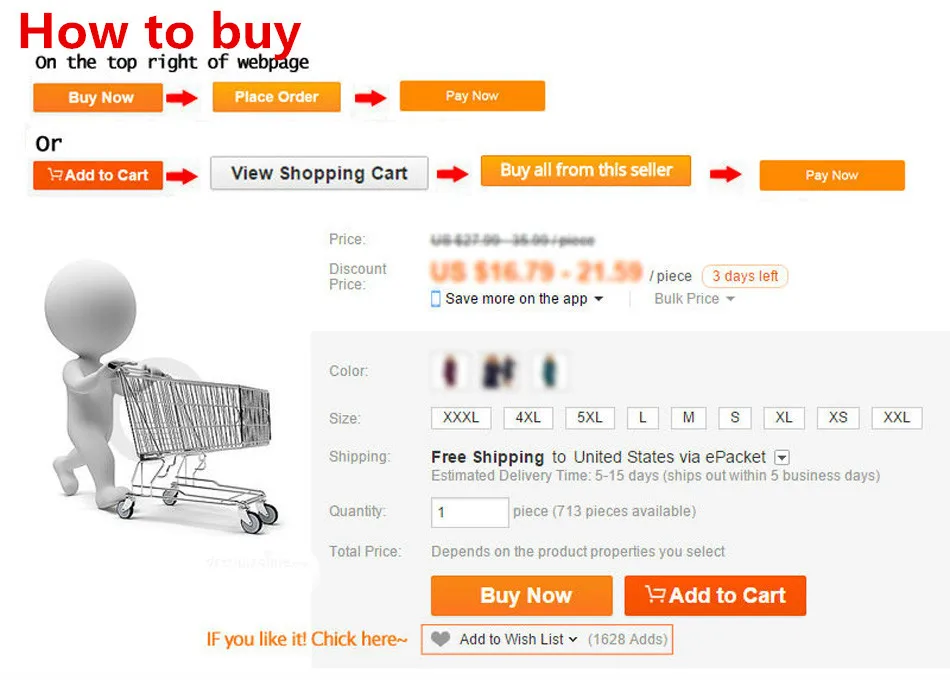Viewport: 950px width, 680px height.
Task: Click the cart icon on the large Add to Cart button
Action: pyautogui.click(x=655, y=595)
